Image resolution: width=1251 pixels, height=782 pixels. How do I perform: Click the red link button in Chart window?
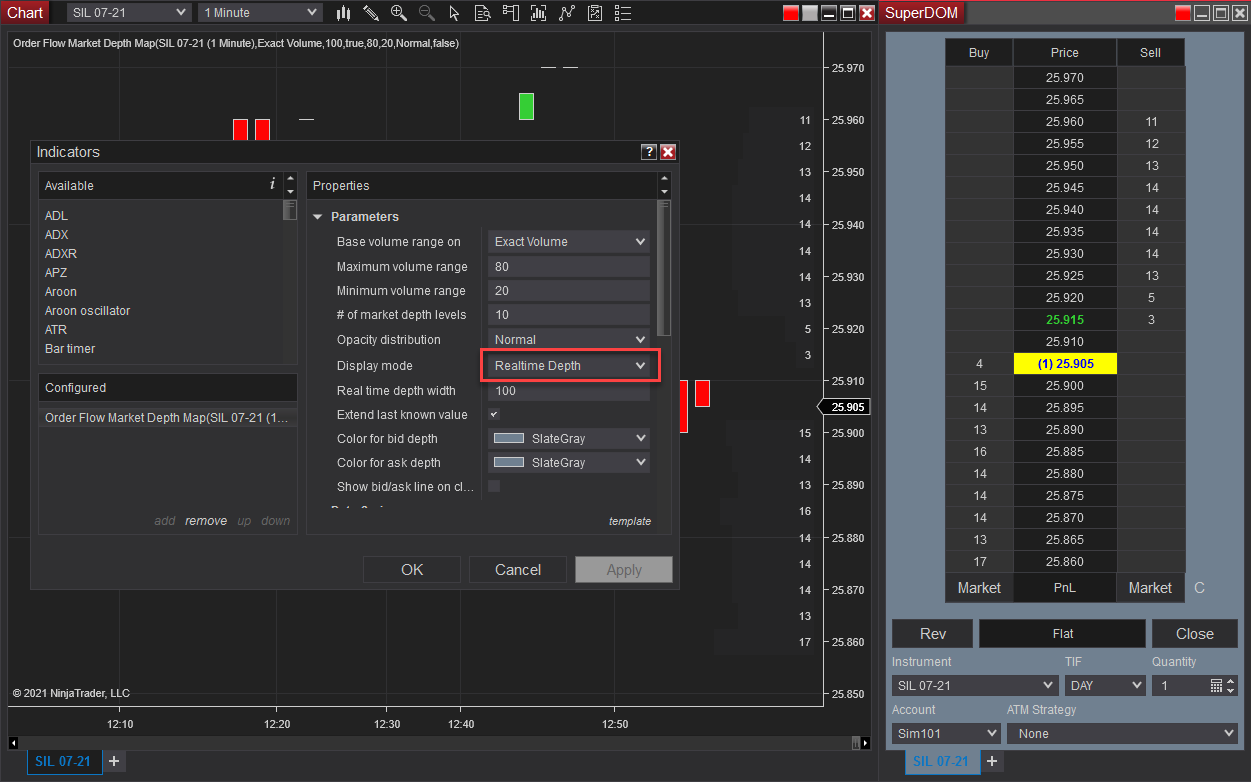(x=791, y=13)
